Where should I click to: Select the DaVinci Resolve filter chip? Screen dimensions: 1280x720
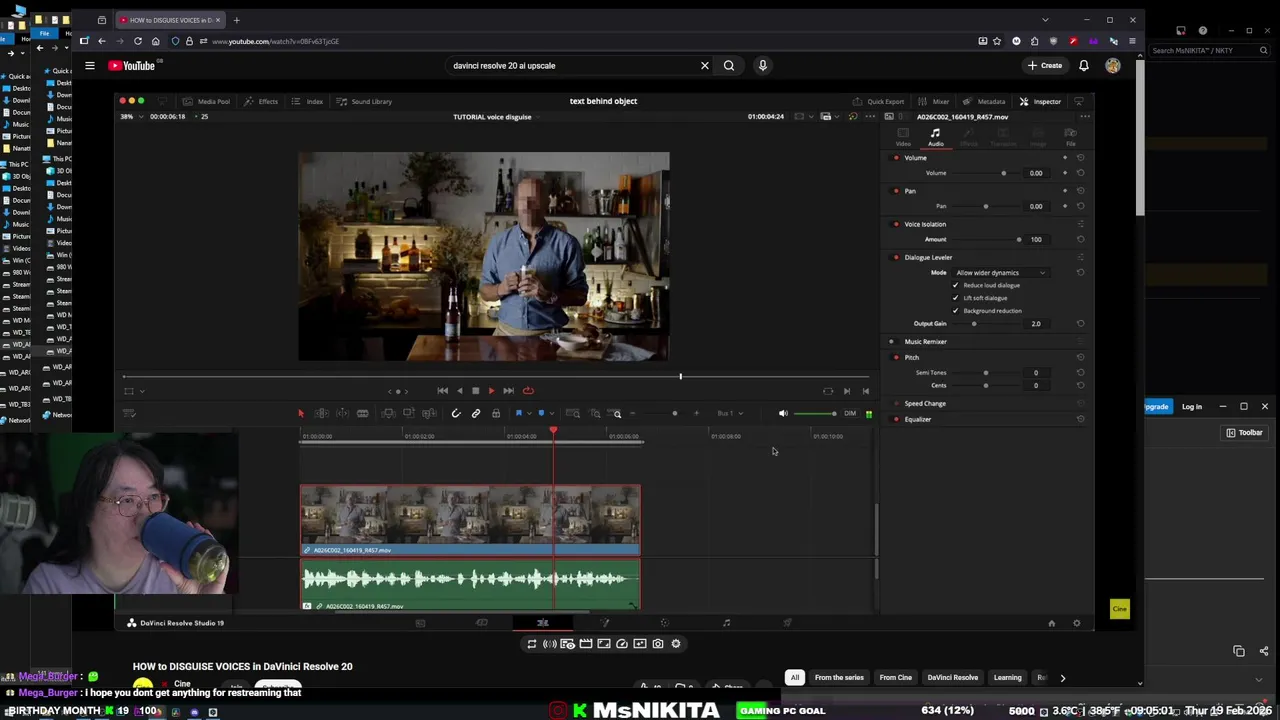(x=952, y=678)
